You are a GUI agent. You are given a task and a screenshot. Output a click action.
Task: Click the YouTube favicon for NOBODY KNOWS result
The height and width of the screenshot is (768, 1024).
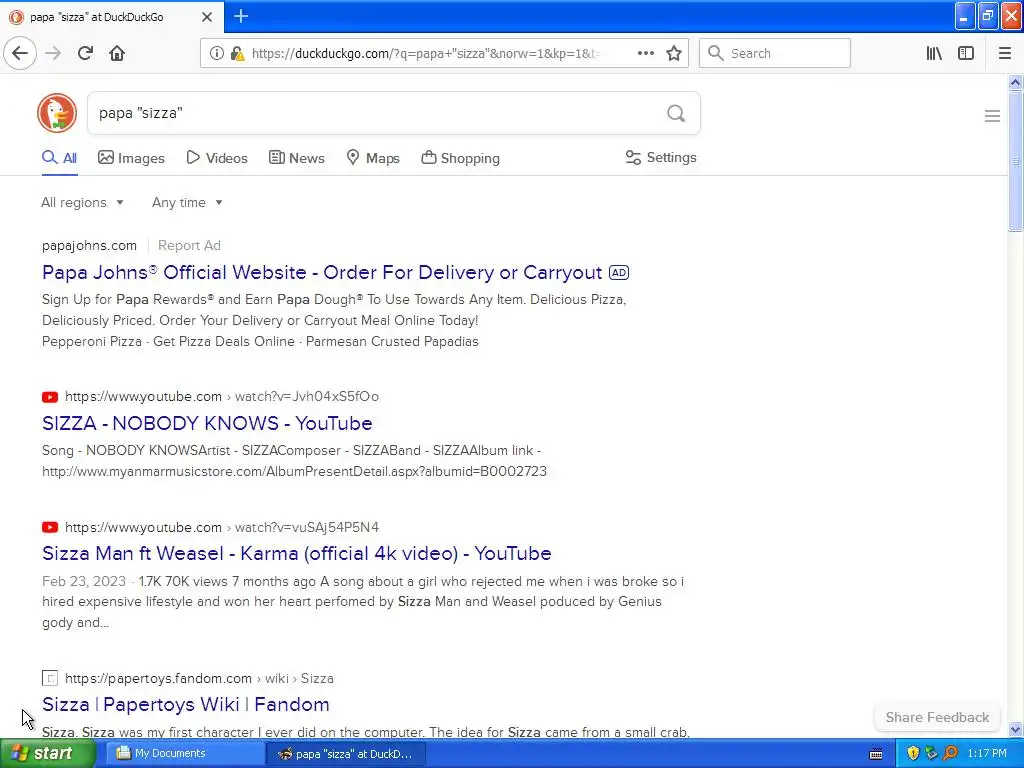[x=50, y=396]
